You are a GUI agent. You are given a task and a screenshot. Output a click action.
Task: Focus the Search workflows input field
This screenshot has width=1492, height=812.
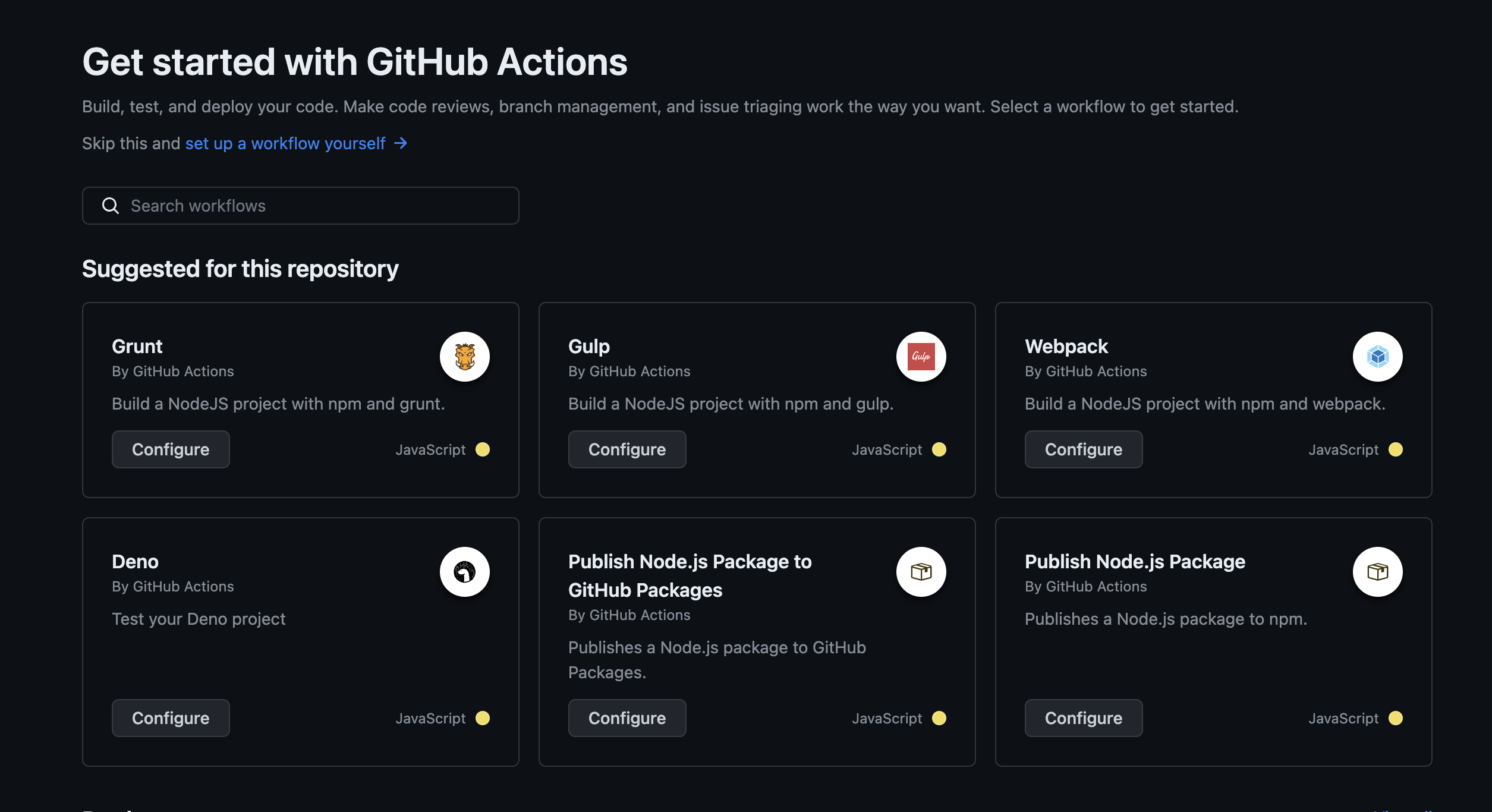click(x=301, y=206)
